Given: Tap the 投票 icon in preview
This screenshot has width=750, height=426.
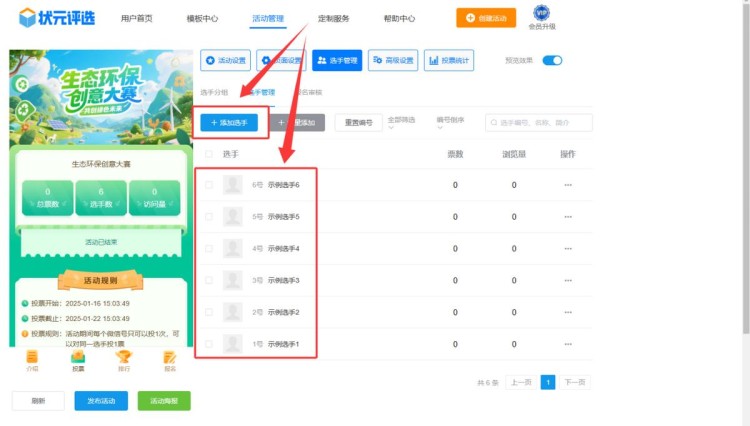Looking at the screenshot, I should (x=78, y=359).
